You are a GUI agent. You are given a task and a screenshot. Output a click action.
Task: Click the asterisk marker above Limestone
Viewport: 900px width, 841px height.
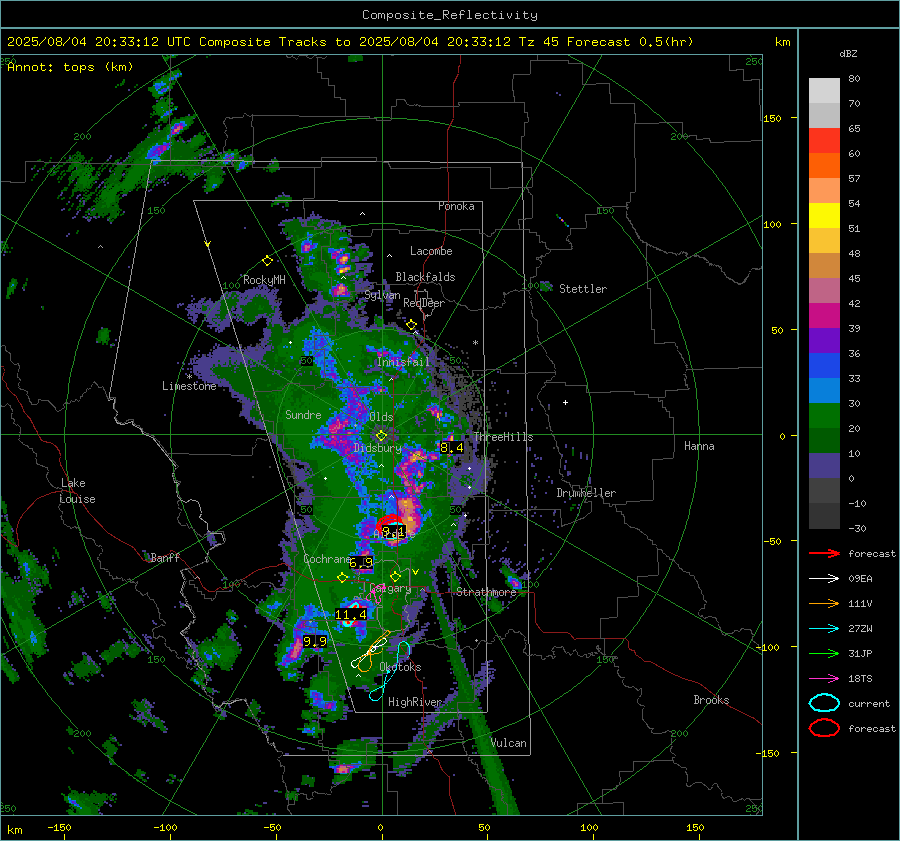click(x=189, y=377)
